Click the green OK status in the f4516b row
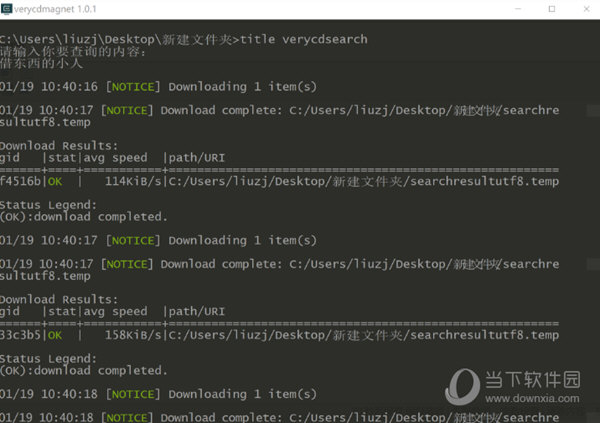Screen dimensions: 600x423 point(55,181)
